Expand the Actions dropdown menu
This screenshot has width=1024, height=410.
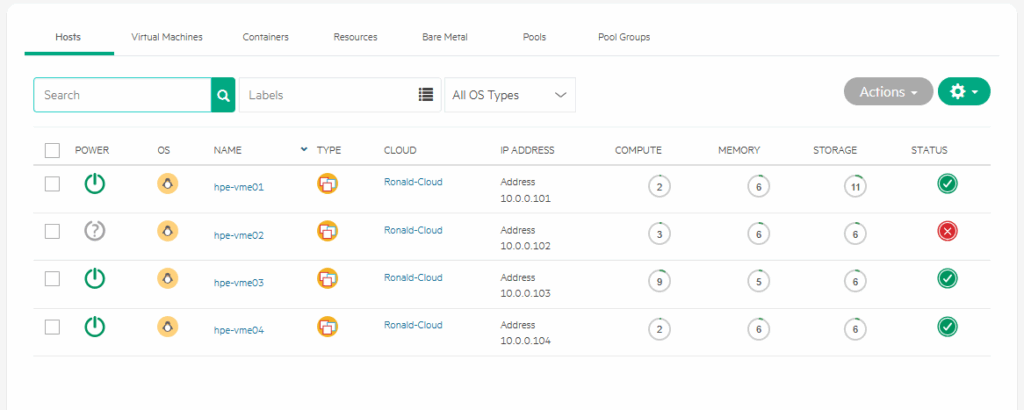pyautogui.click(x=888, y=92)
